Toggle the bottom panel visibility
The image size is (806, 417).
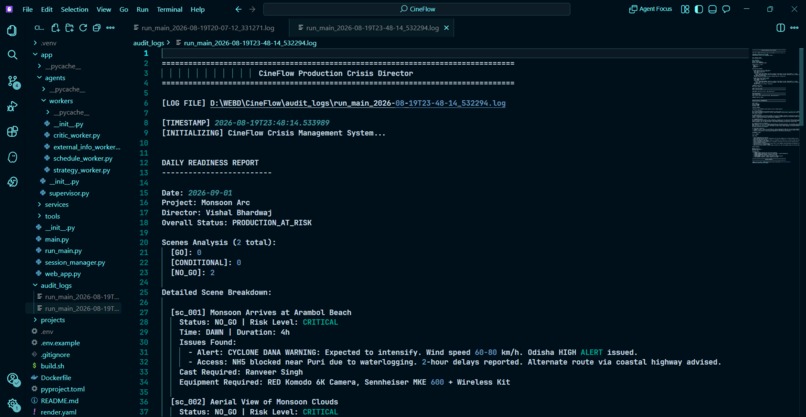pos(712,9)
